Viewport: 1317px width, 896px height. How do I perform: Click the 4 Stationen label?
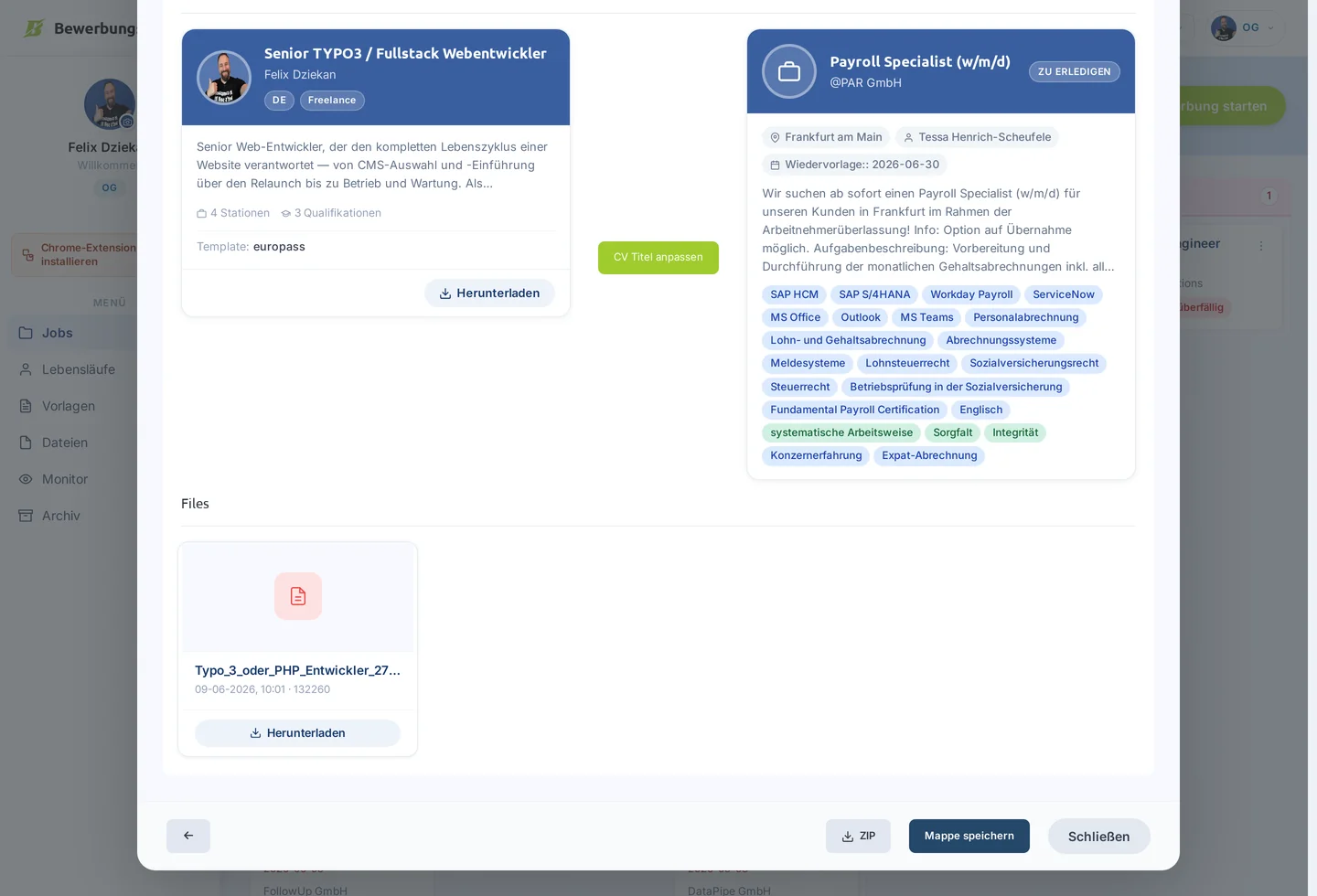coord(233,213)
